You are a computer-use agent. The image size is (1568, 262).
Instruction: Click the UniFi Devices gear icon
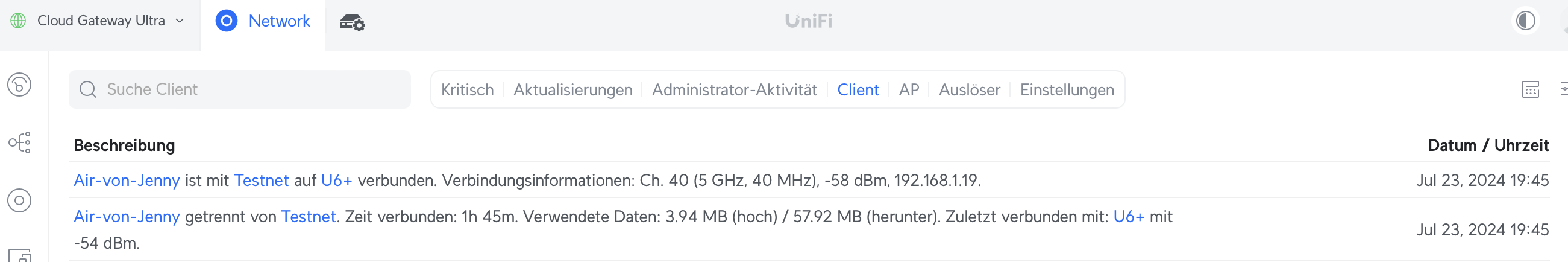(x=352, y=22)
